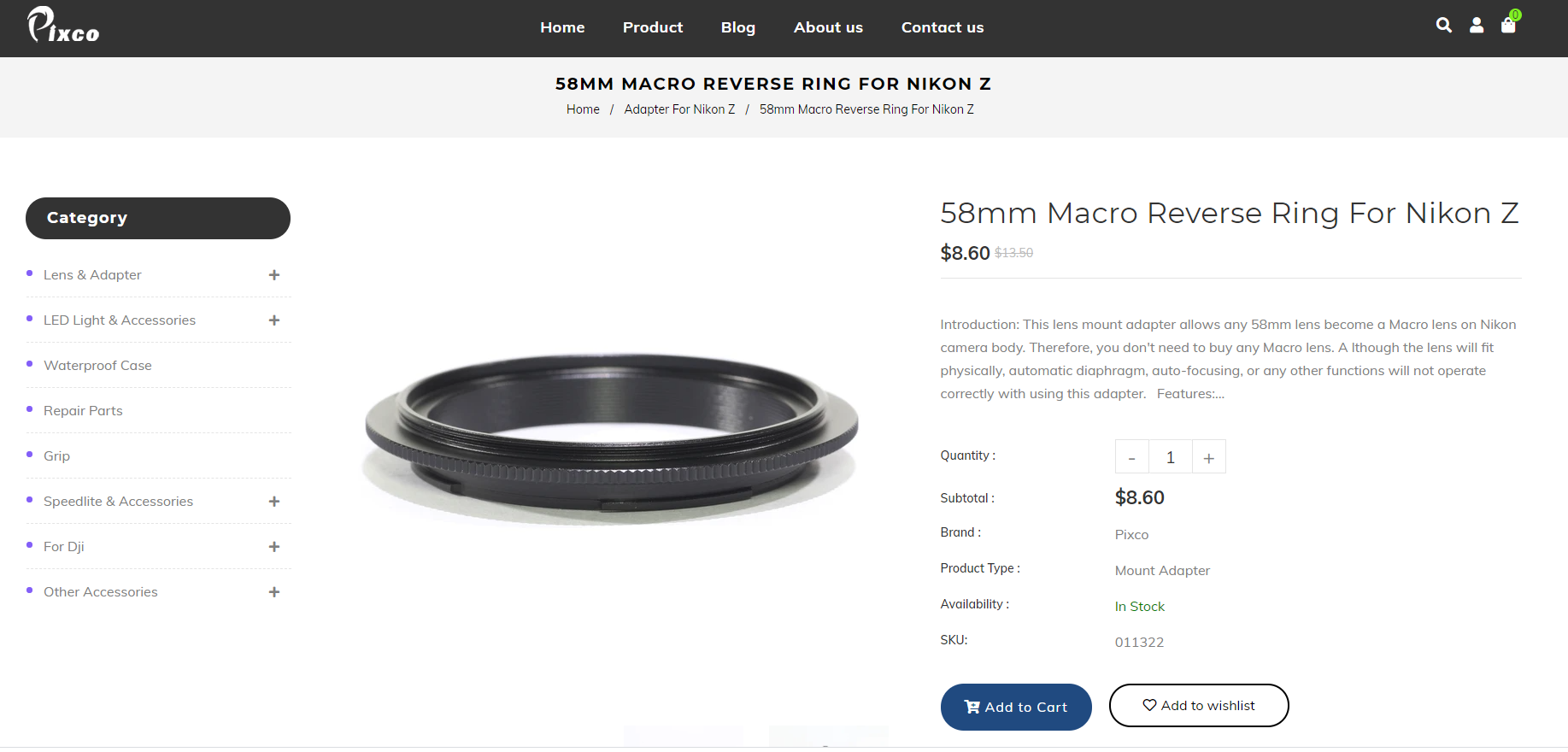This screenshot has width=1568, height=752.
Task: Increase quantity with the plus button
Action: [1208, 458]
